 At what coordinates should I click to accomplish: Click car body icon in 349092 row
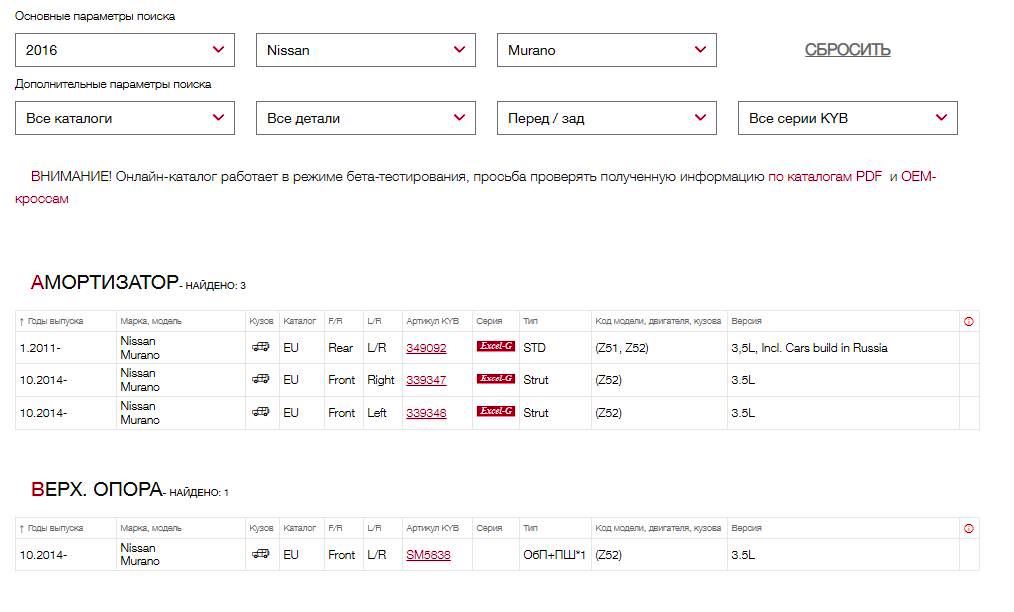(261, 347)
